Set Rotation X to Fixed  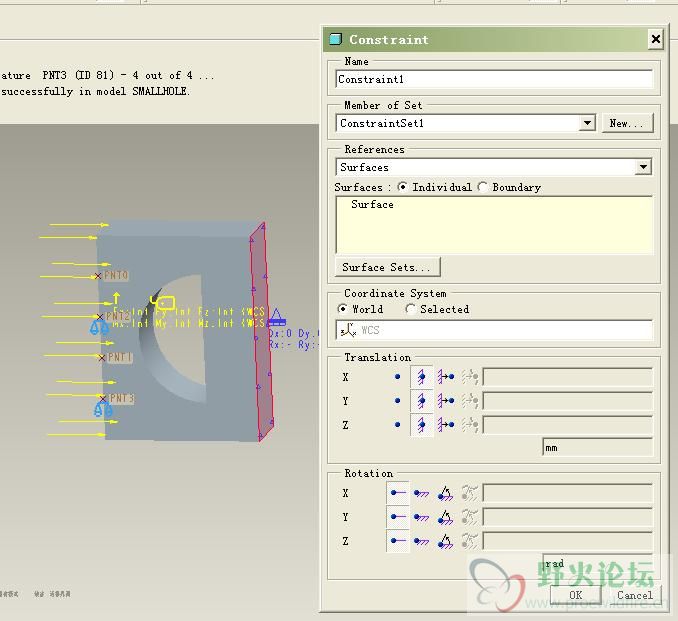pos(421,493)
